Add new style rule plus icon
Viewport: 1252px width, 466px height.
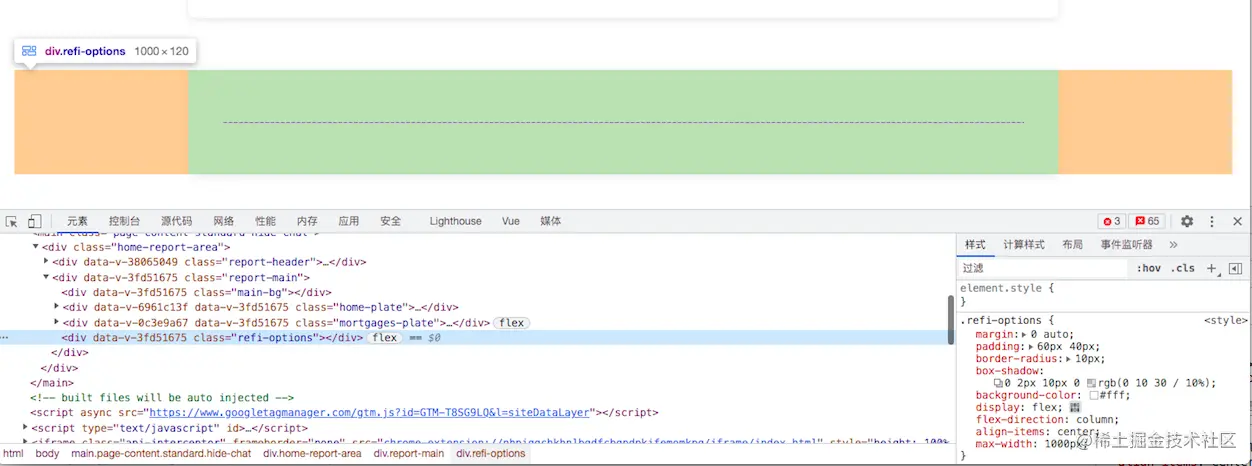click(x=1211, y=268)
